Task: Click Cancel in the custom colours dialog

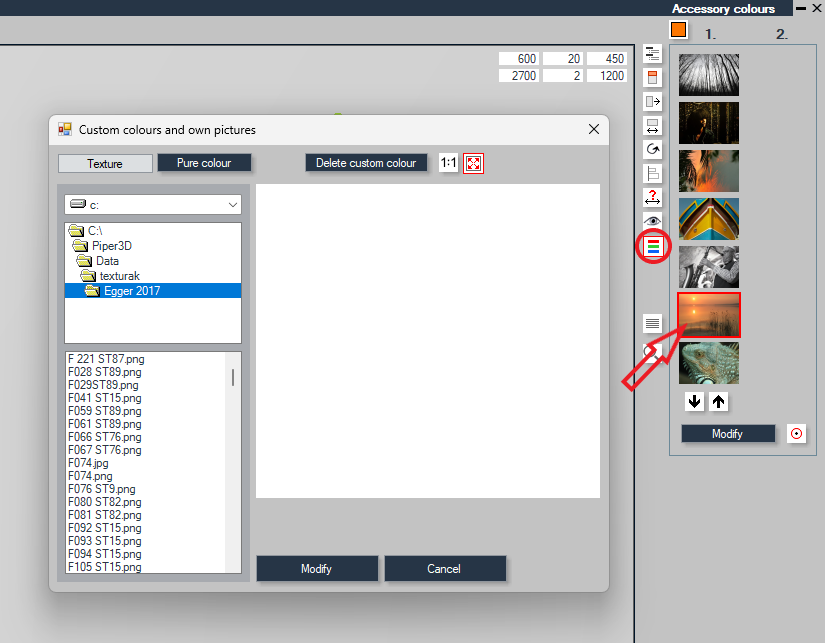Action: 445,569
